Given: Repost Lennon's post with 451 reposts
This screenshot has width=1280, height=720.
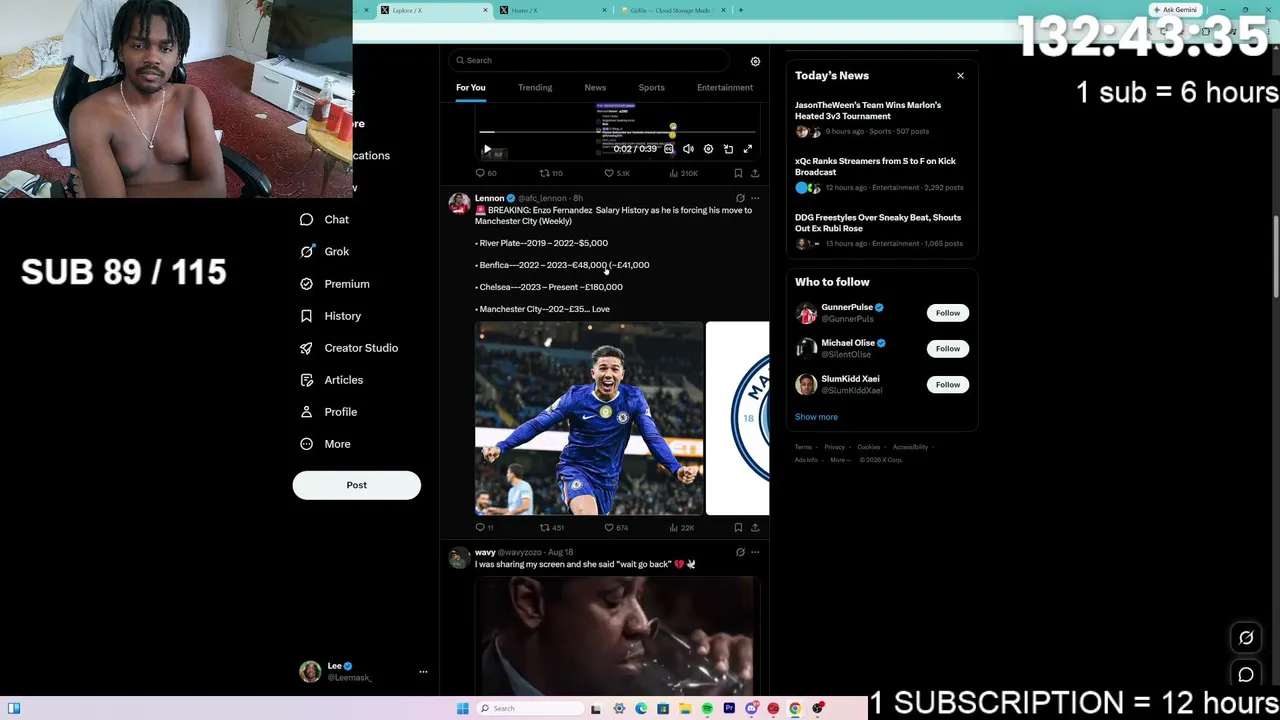Looking at the screenshot, I should pos(551,527).
